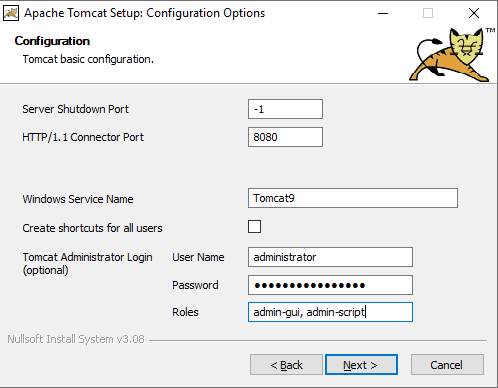The height and width of the screenshot is (388, 498).
Task: Go to the next setup step
Action: tap(361, 365)
